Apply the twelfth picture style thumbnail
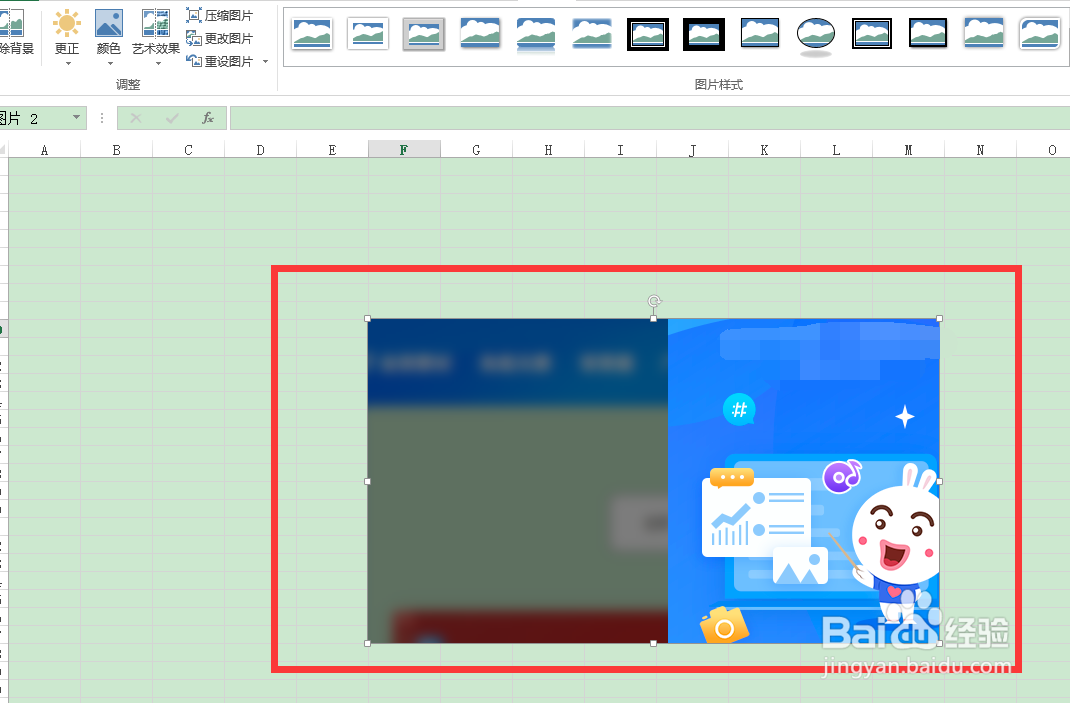Image resolution: width=1070 pixels, height=703 pixels. point(927,33)
